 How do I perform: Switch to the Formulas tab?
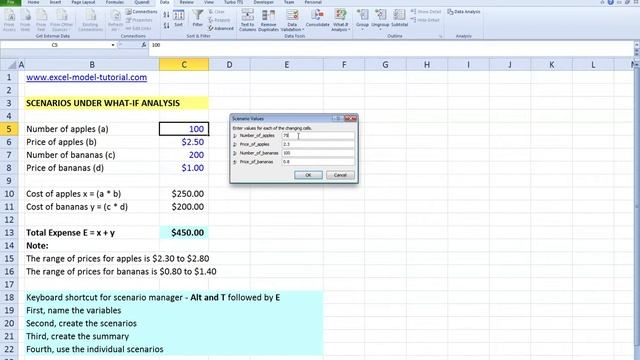click(x=115, y=2)
